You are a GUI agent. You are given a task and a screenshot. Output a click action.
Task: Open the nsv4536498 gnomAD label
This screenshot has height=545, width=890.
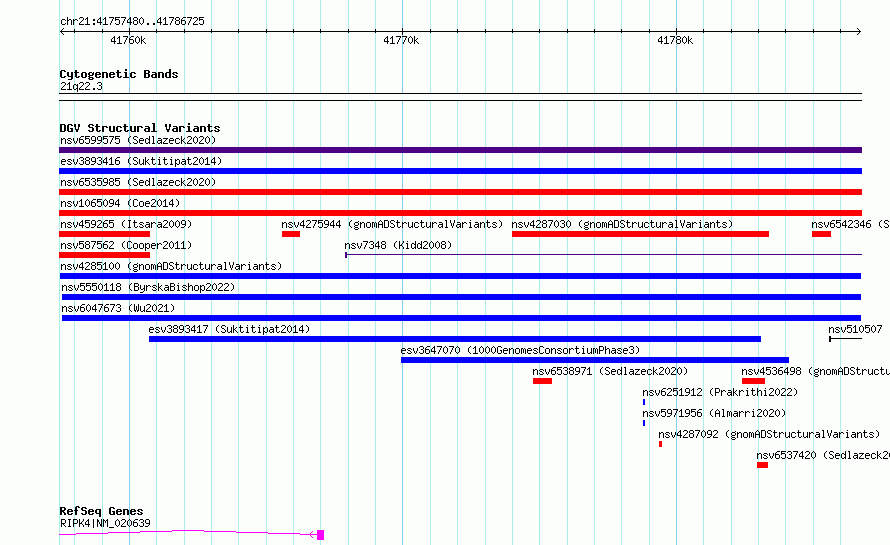(x=815, y=371)
